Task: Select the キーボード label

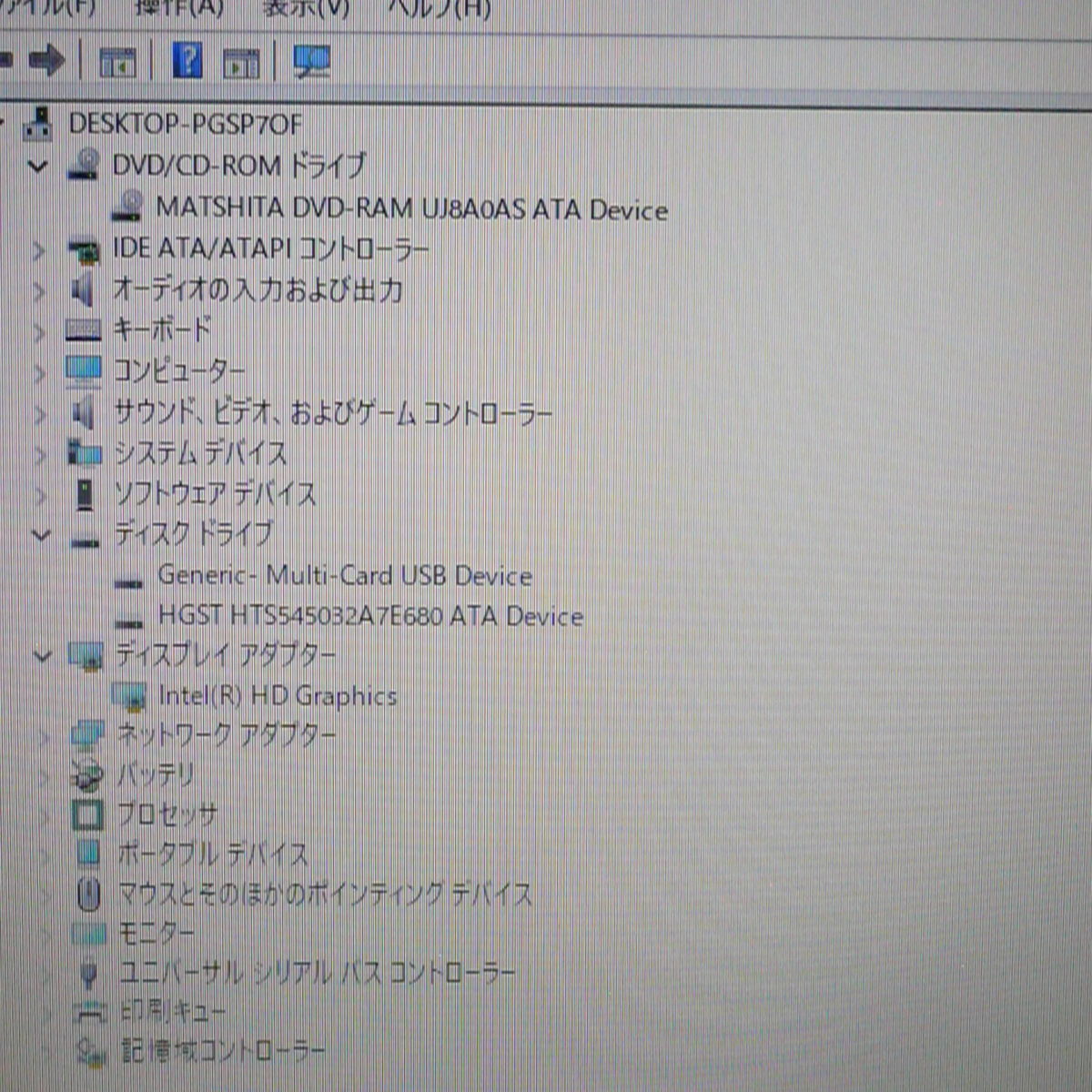Action: [x=162, y=330]
